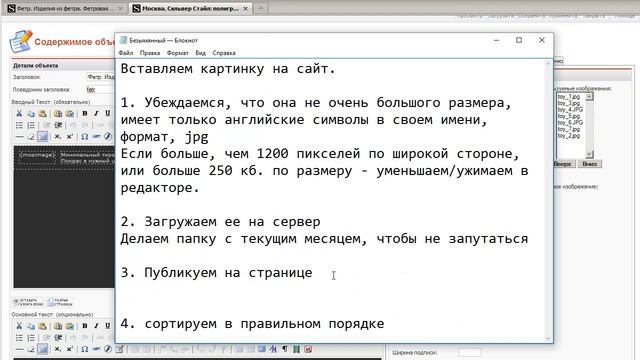Insert bullet list in intro text editor
The image size is (640, 360).
(x=19, y=125)
